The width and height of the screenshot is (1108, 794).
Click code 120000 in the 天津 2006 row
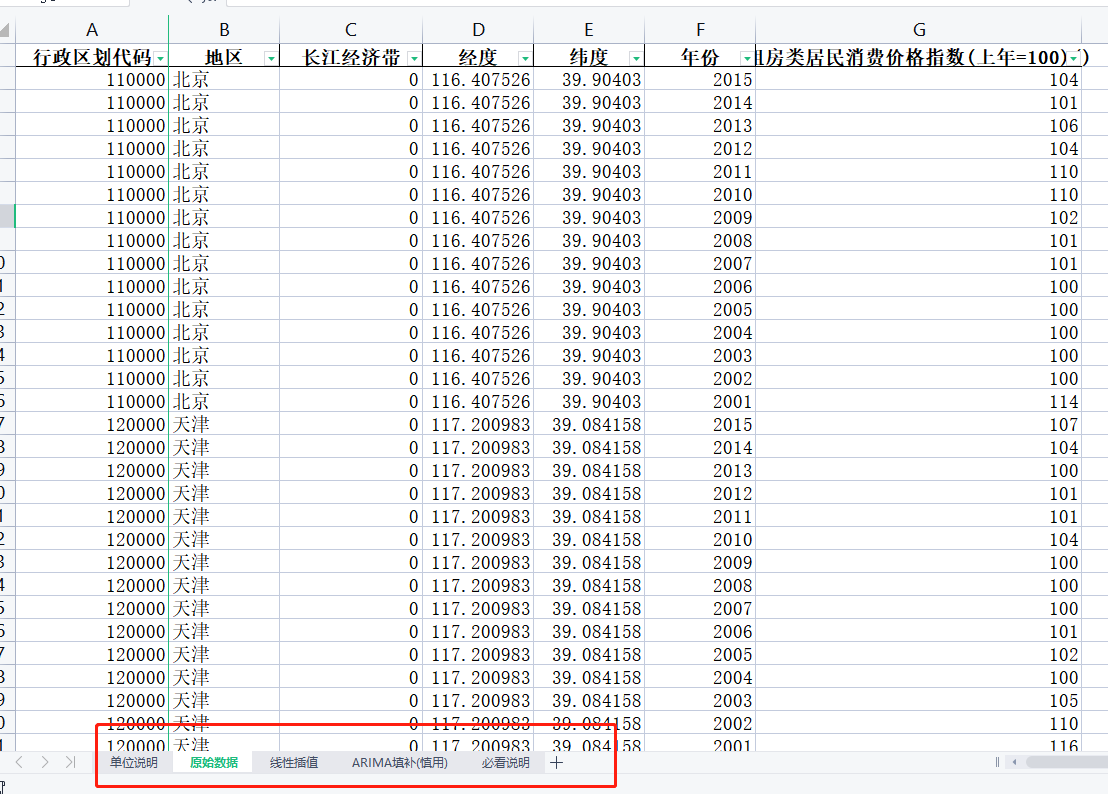92,632
